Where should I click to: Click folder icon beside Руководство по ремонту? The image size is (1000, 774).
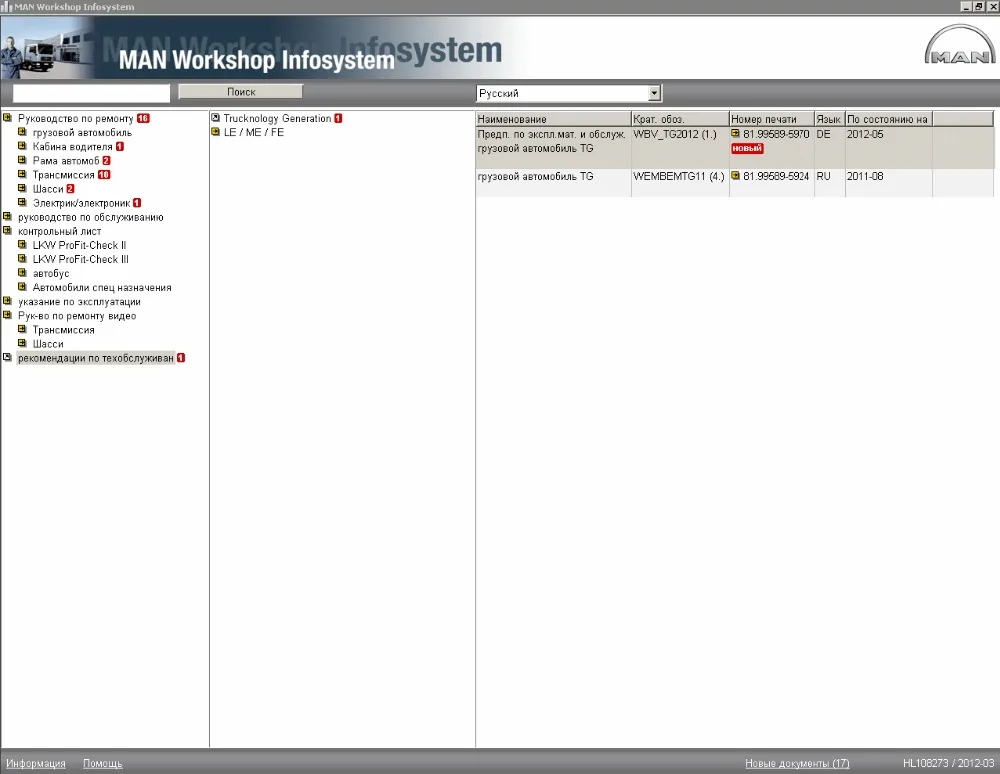pos(8,117)
